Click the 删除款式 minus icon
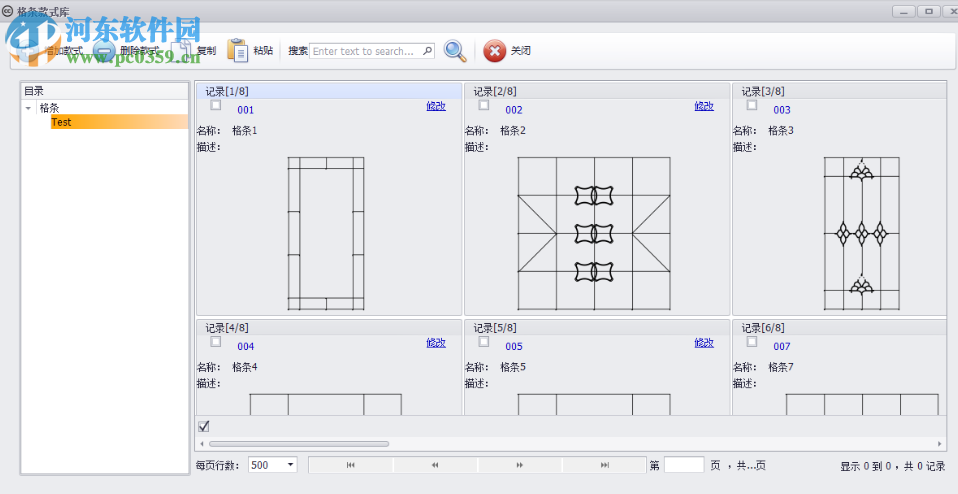Image resolution: width=958 pixels, height=494 pixels. (x=104, y=52)
